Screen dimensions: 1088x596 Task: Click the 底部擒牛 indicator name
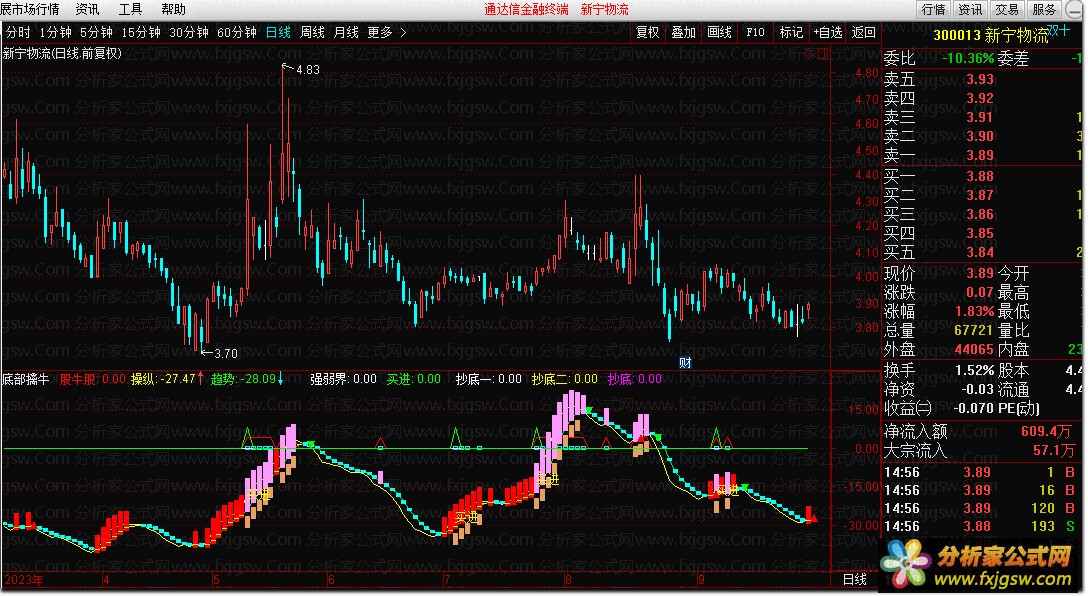point(26,379)
